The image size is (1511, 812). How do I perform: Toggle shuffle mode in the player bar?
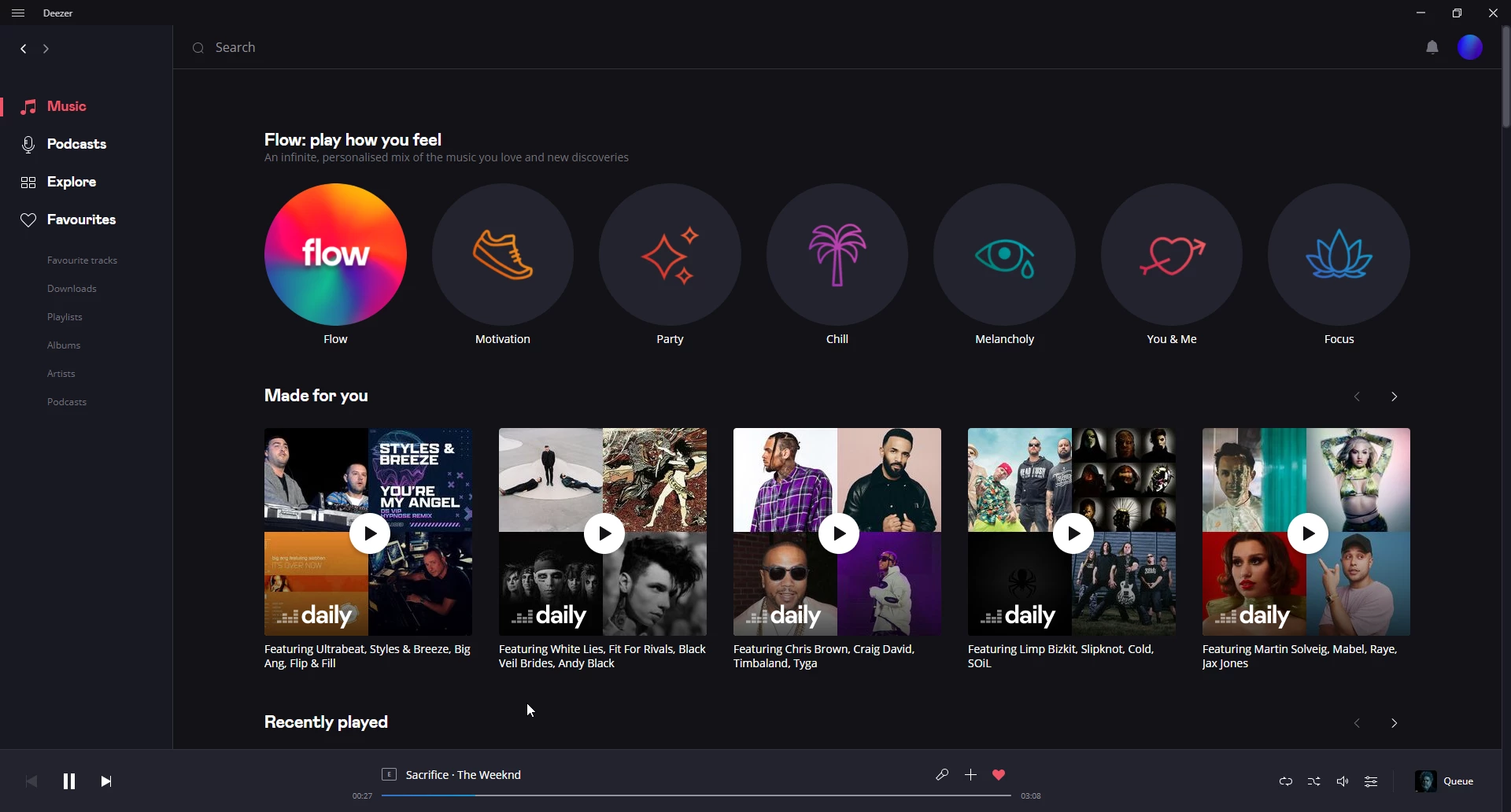coord(1313,781)
